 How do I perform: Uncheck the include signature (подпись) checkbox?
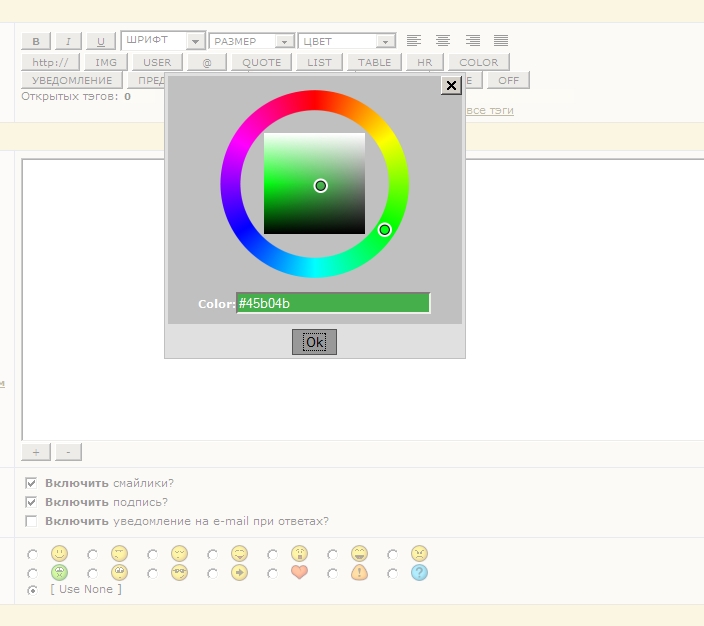31,502
